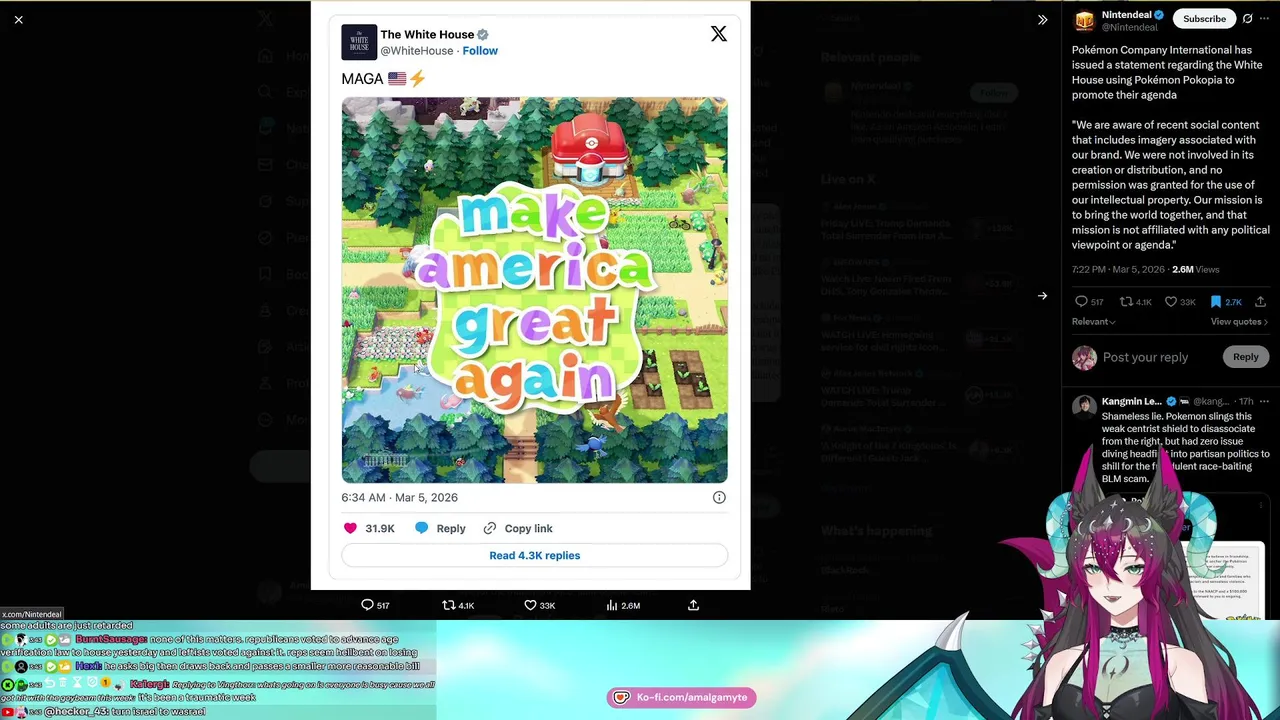Click Kellergi username in chat
This screenshot has width=1280, height=720.
(149, 685)
